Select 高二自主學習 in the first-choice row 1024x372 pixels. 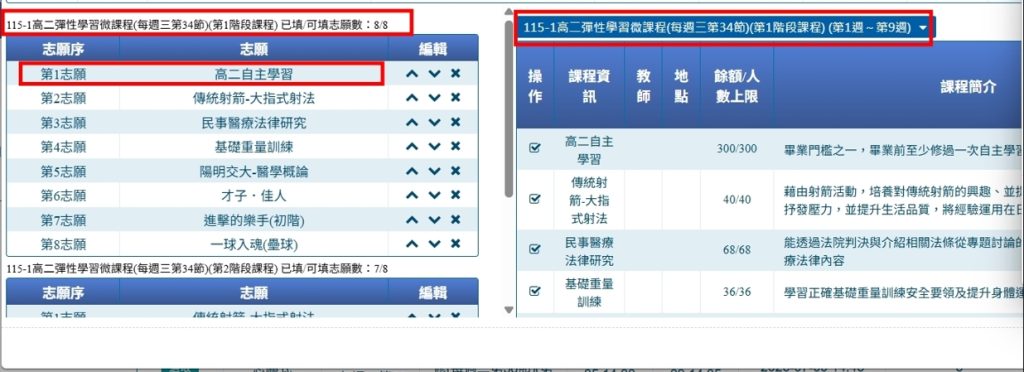pos(253,74)
